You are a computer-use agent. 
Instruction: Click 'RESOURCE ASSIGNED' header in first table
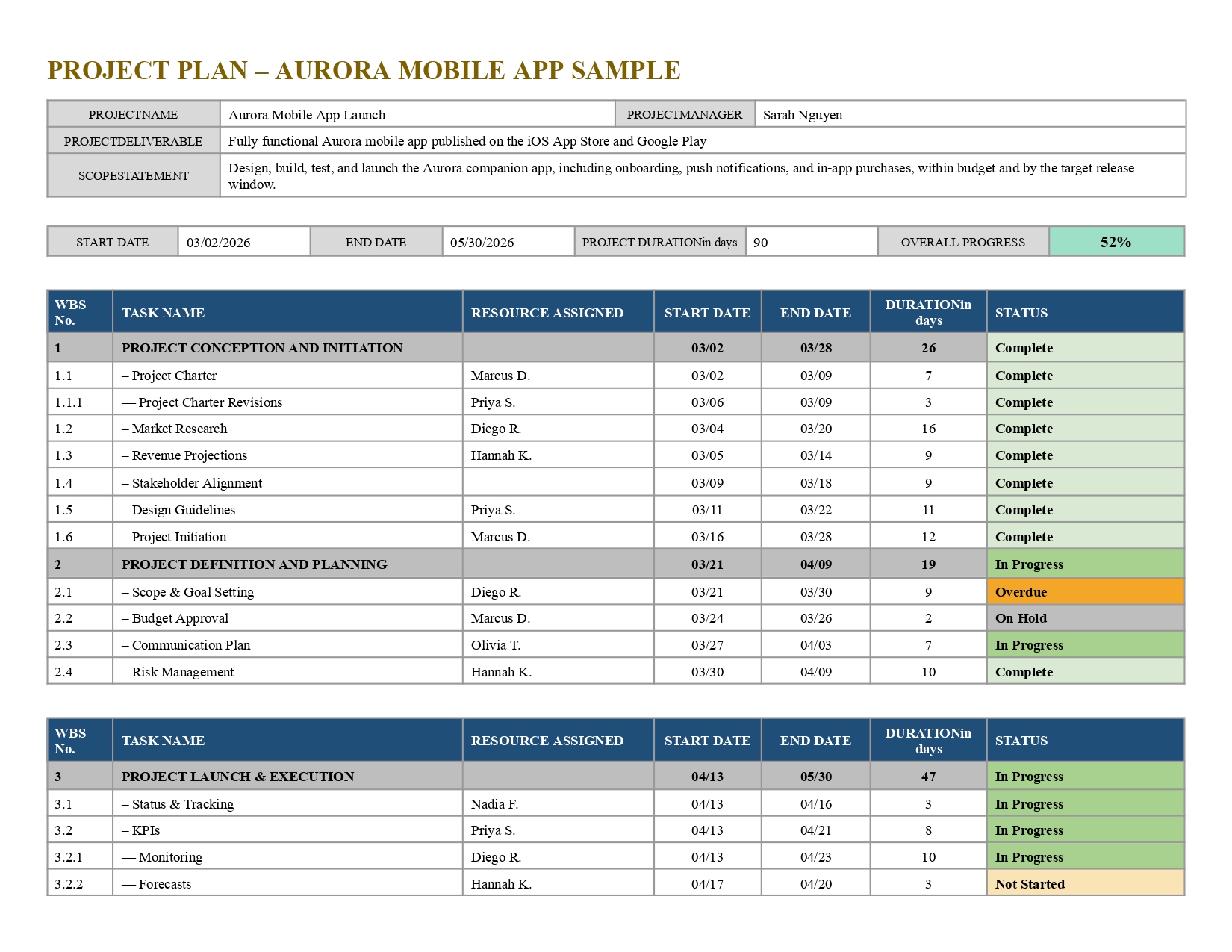click(547, 313)
